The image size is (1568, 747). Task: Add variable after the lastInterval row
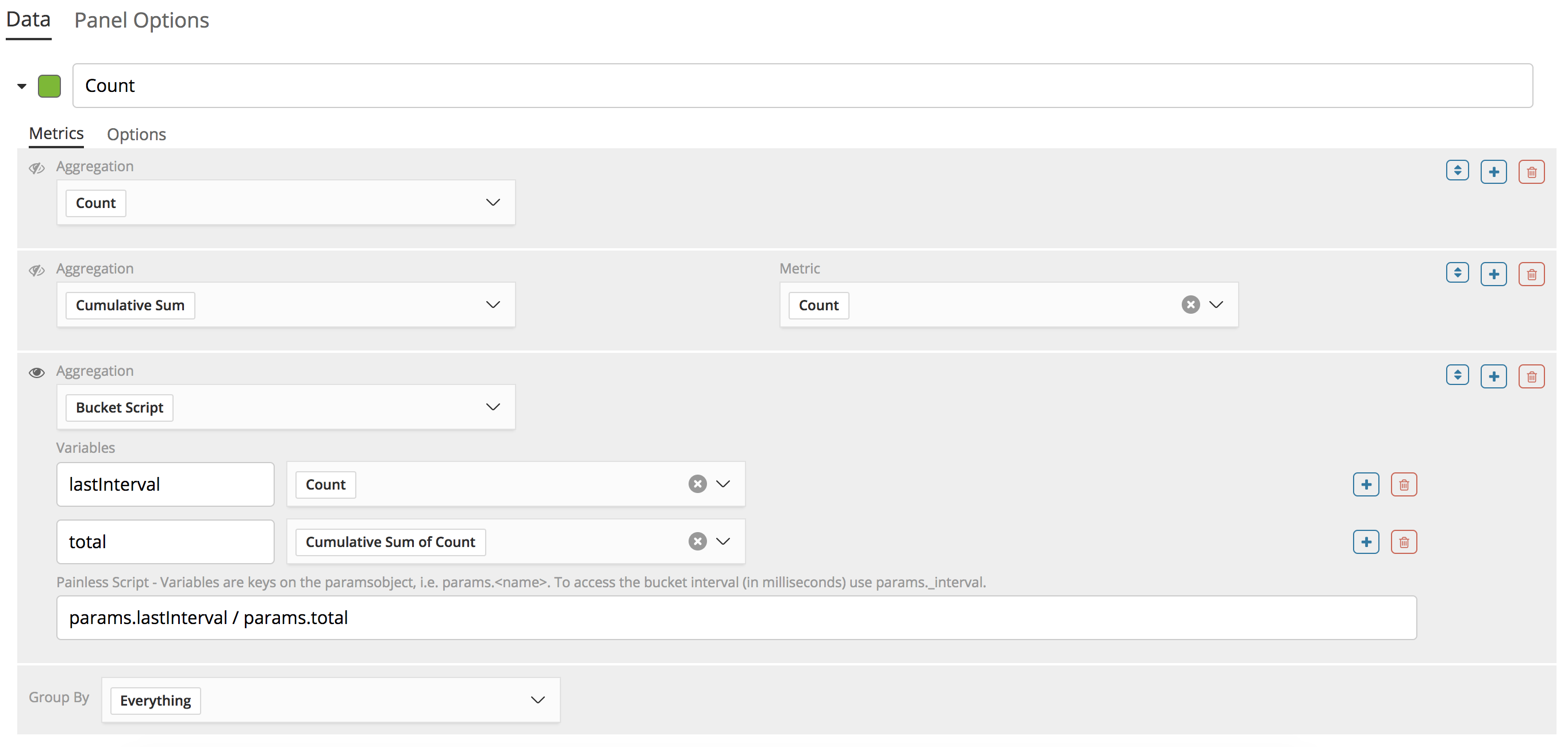(x=1365, y=484)
